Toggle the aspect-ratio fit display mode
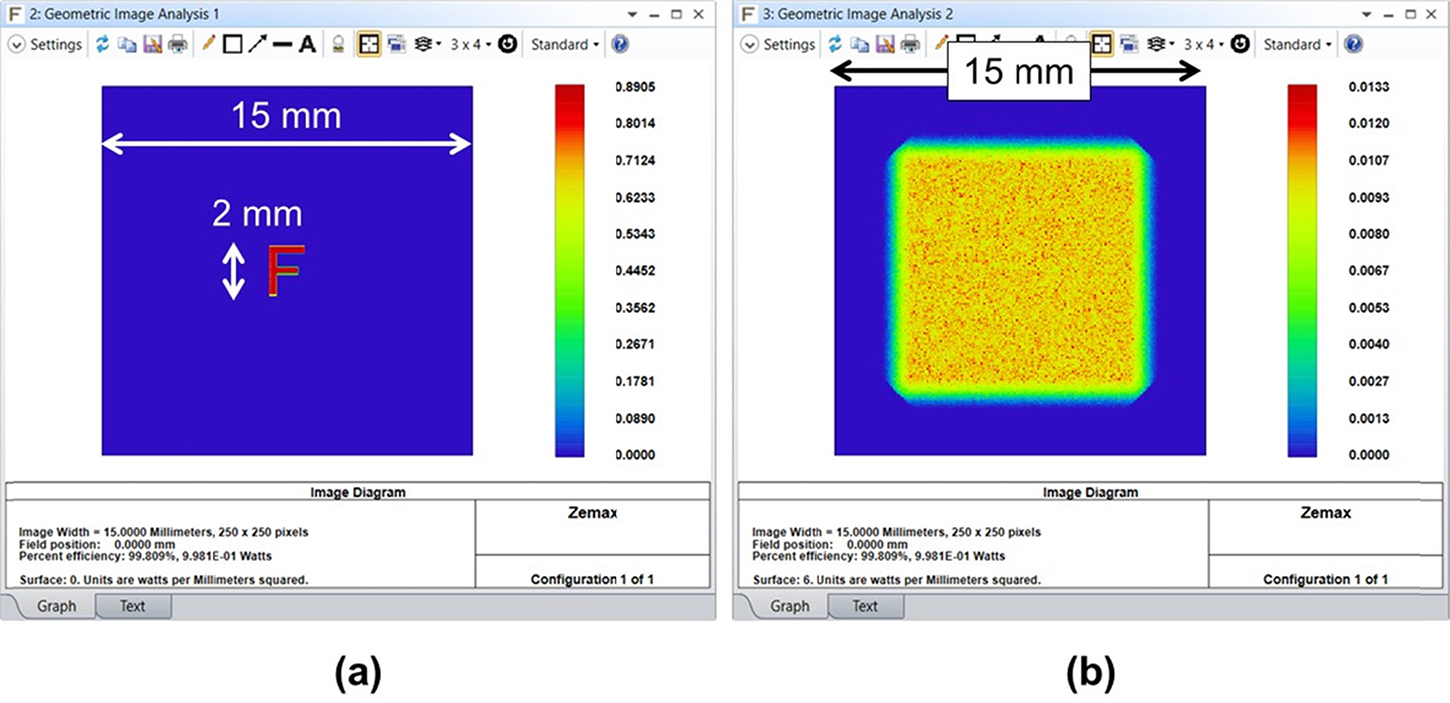This screenshot has height=703, width=1450. (370, 44)
